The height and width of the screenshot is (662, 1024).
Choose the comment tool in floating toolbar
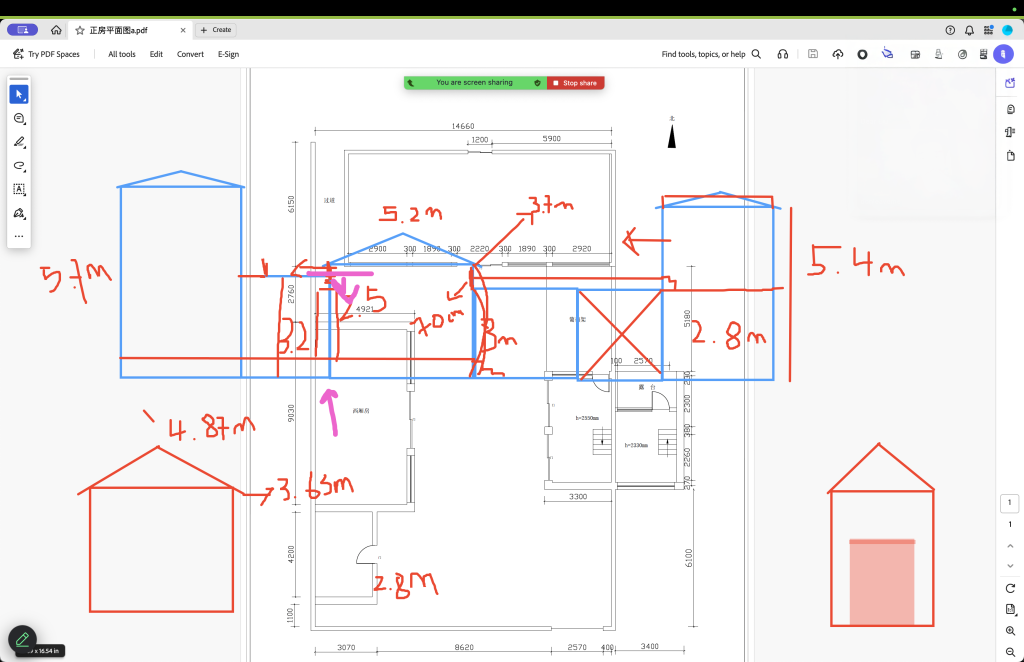19,118
